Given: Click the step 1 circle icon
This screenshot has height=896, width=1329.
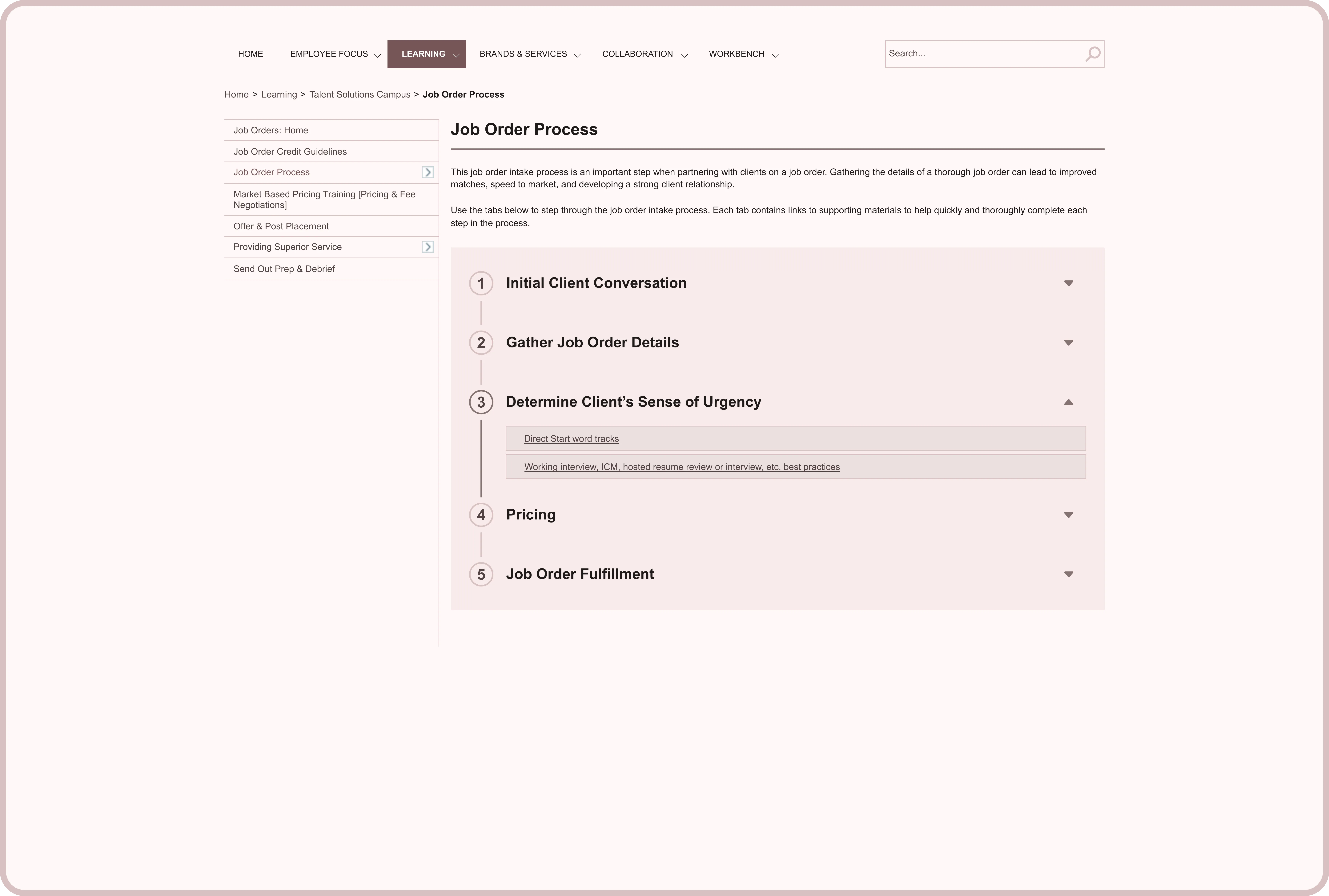Looking at the screenshot, I should 481,283.
